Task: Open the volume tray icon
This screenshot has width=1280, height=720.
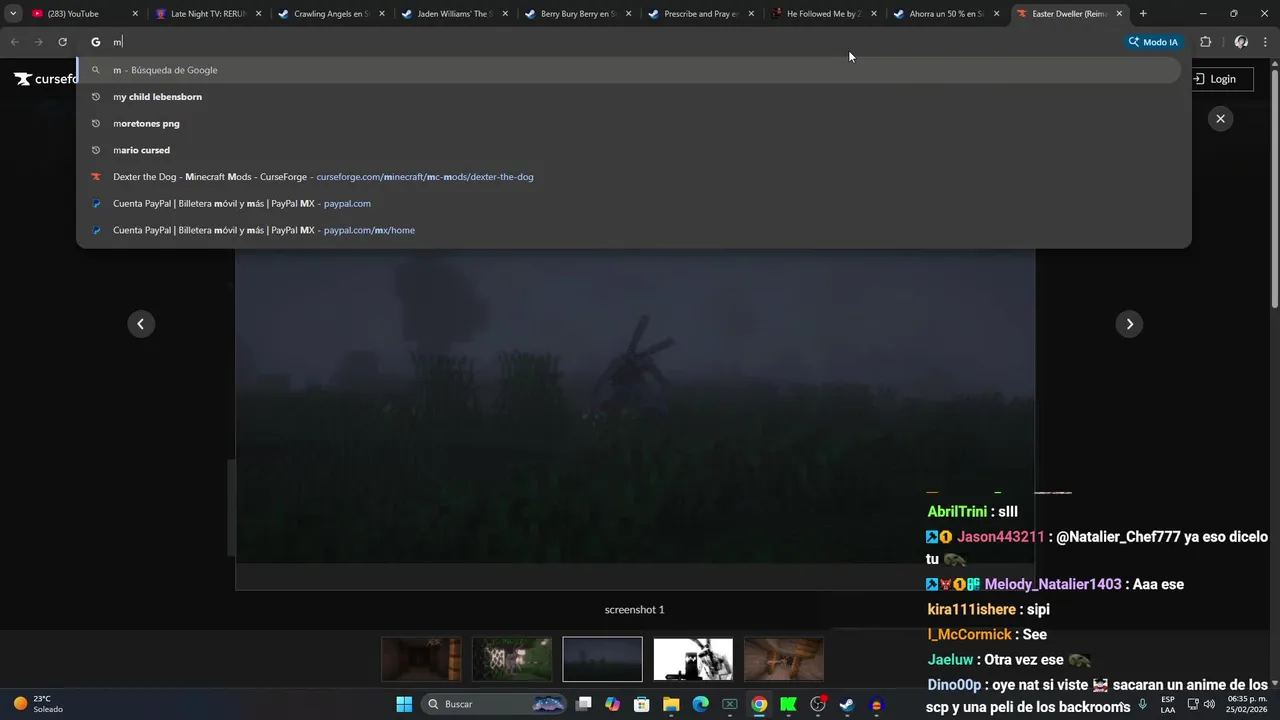Action: click(1210, 704)
